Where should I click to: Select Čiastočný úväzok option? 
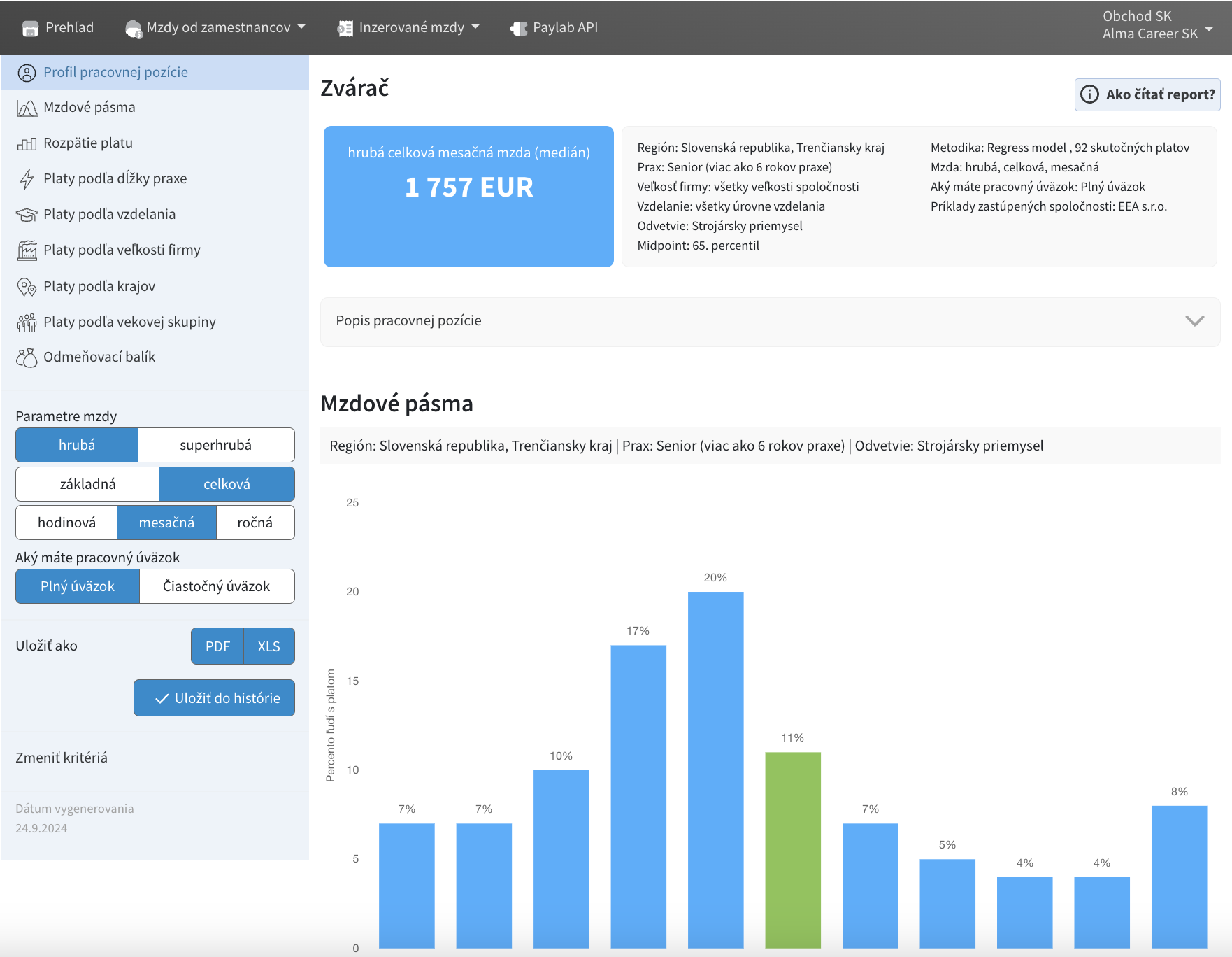[x=217, y=586]
